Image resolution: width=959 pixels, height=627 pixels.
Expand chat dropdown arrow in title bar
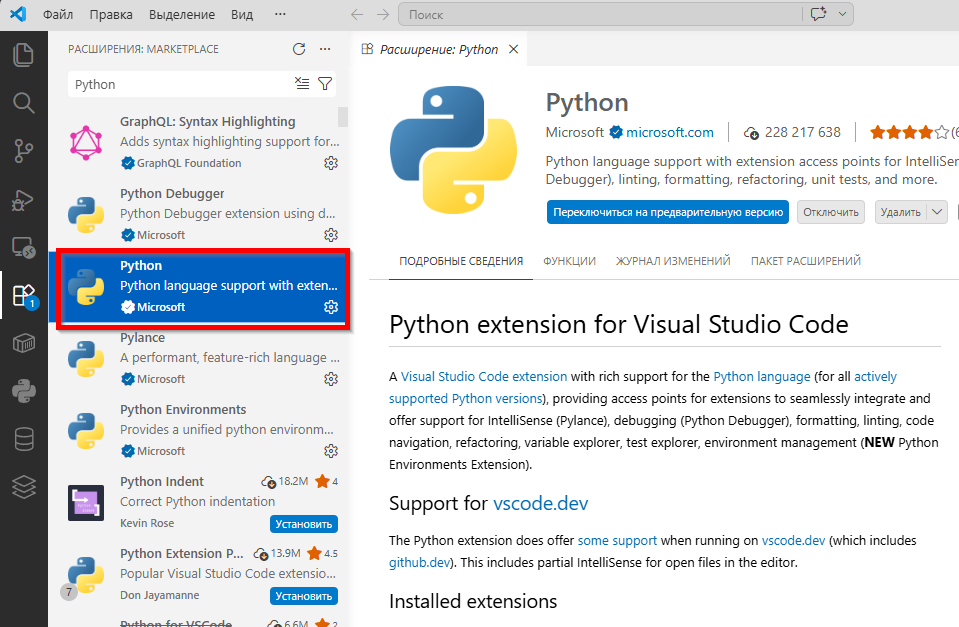[x=842, y=14]
